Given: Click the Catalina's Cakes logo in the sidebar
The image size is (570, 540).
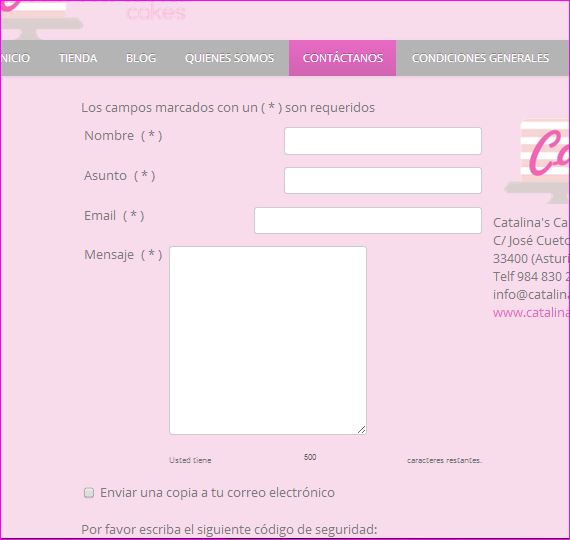Looking at the screenshot, I should click(x=537, y=161).
